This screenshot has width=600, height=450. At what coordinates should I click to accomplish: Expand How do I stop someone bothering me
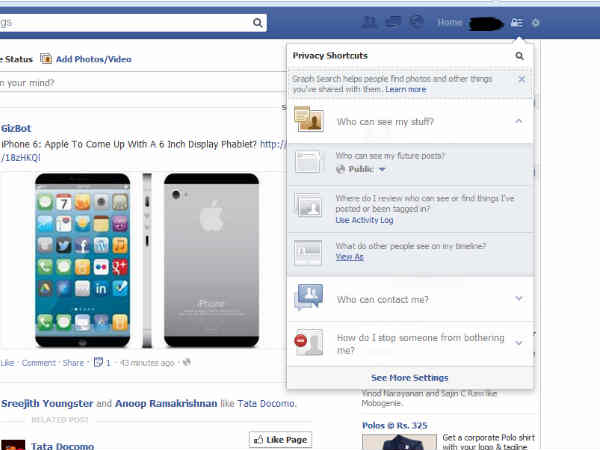[x=518, y=343]
